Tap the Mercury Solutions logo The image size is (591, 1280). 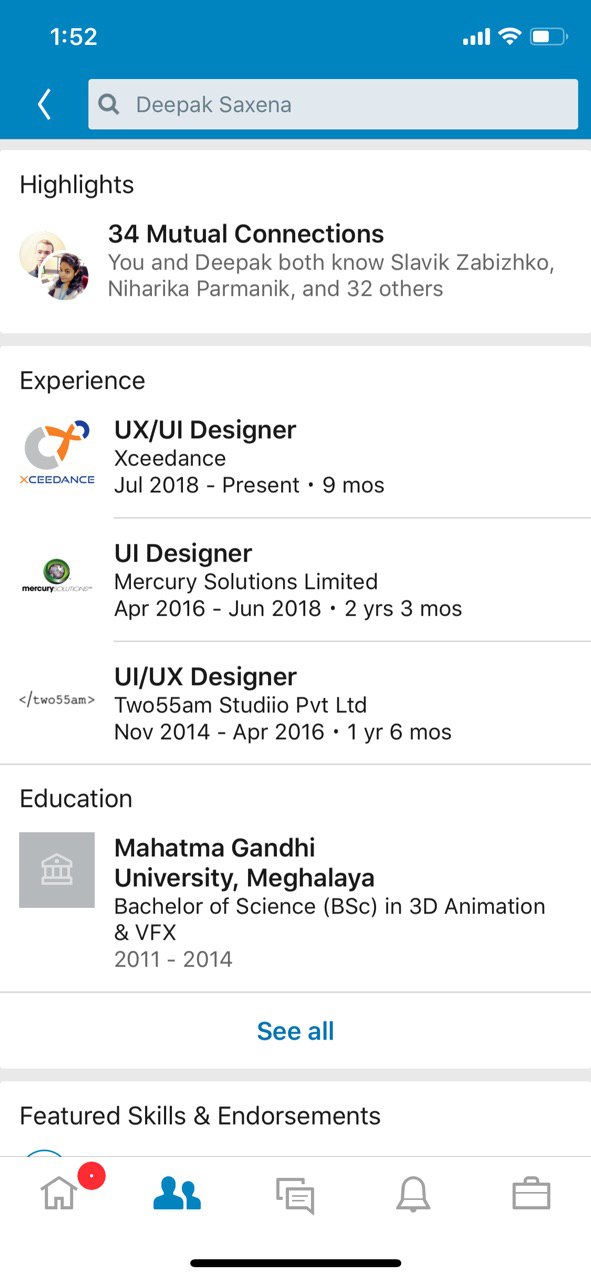pos(57,576)
